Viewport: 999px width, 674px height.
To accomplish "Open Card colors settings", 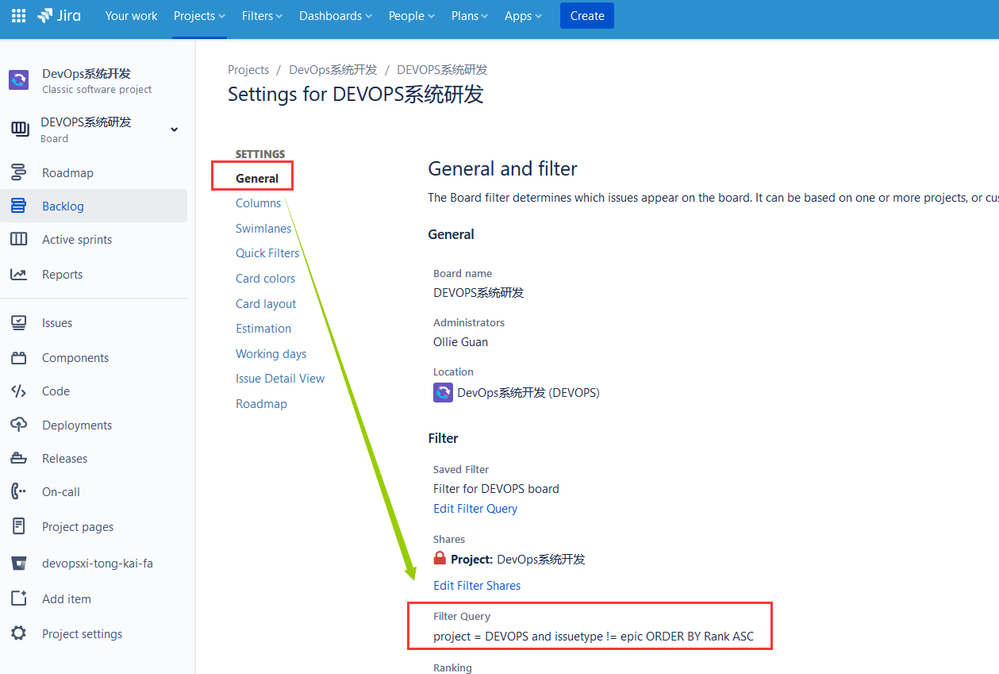I will tap(265, 278).
